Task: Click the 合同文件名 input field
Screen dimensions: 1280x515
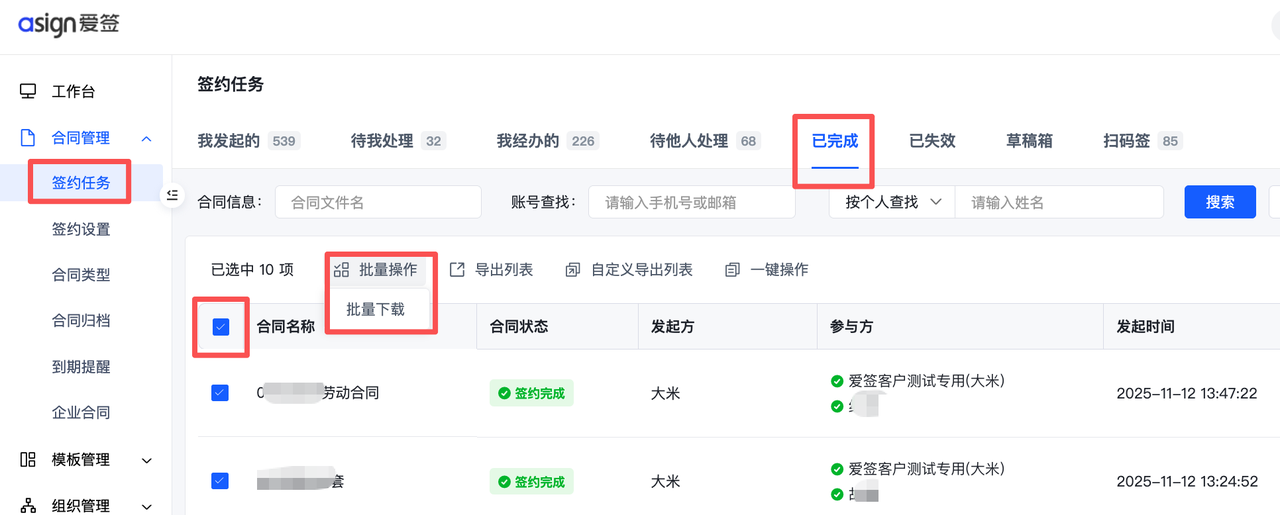Action: pos(378,202)
